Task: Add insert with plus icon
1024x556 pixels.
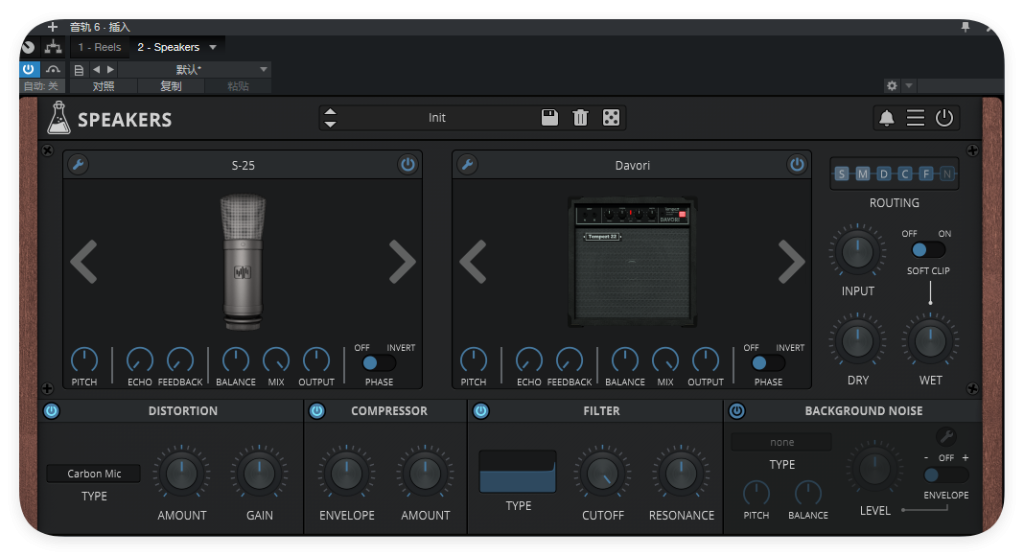Action: tap(53, 27)
